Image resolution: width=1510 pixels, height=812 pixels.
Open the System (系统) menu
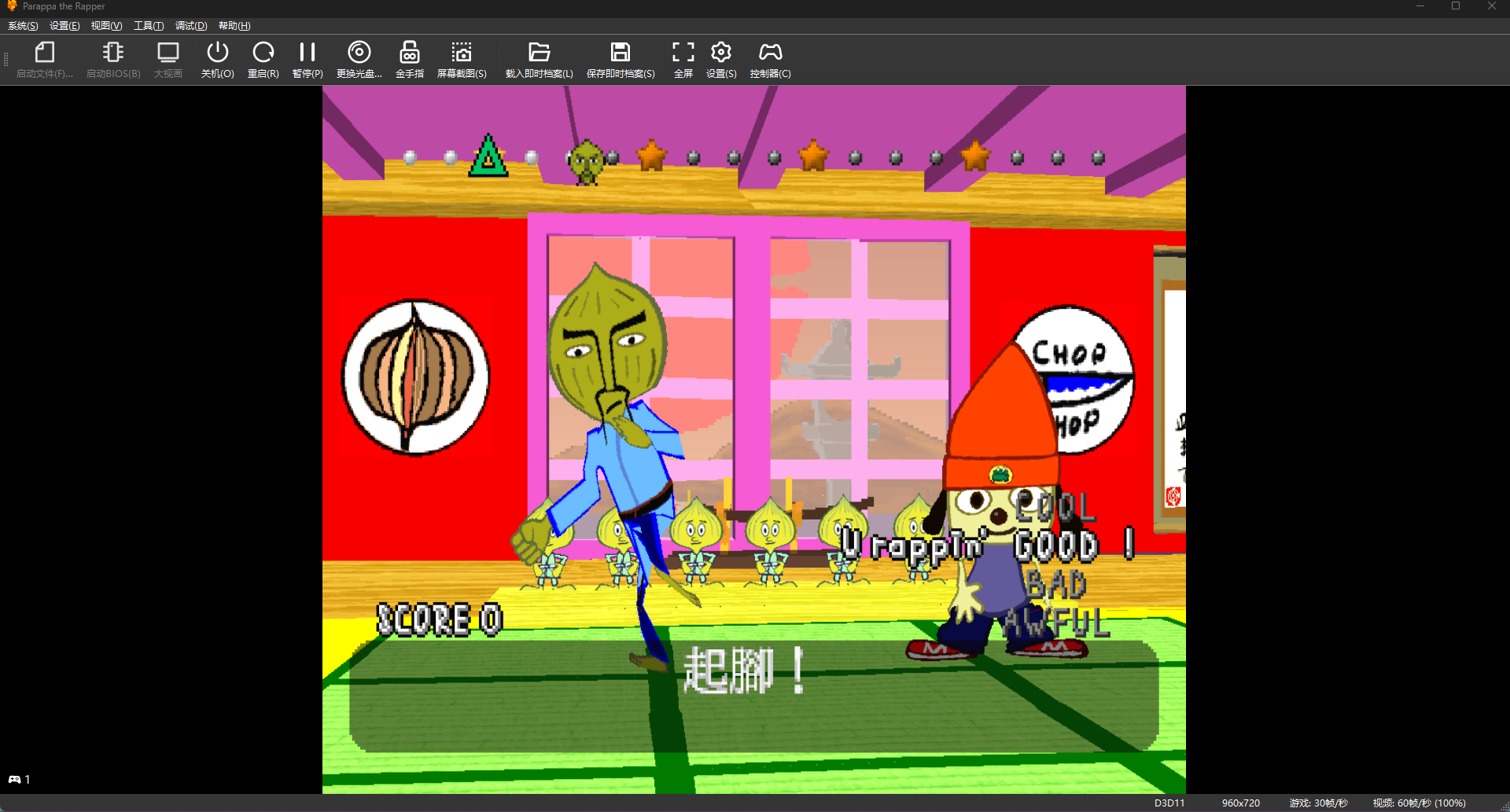click(23, 26)
